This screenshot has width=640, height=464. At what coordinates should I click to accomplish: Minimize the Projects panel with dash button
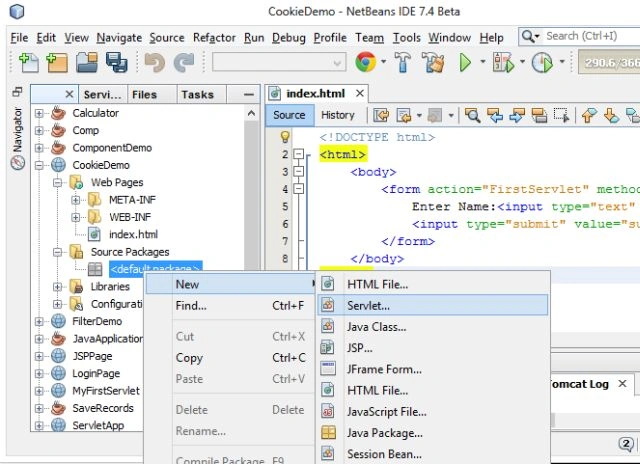point(249,95)
